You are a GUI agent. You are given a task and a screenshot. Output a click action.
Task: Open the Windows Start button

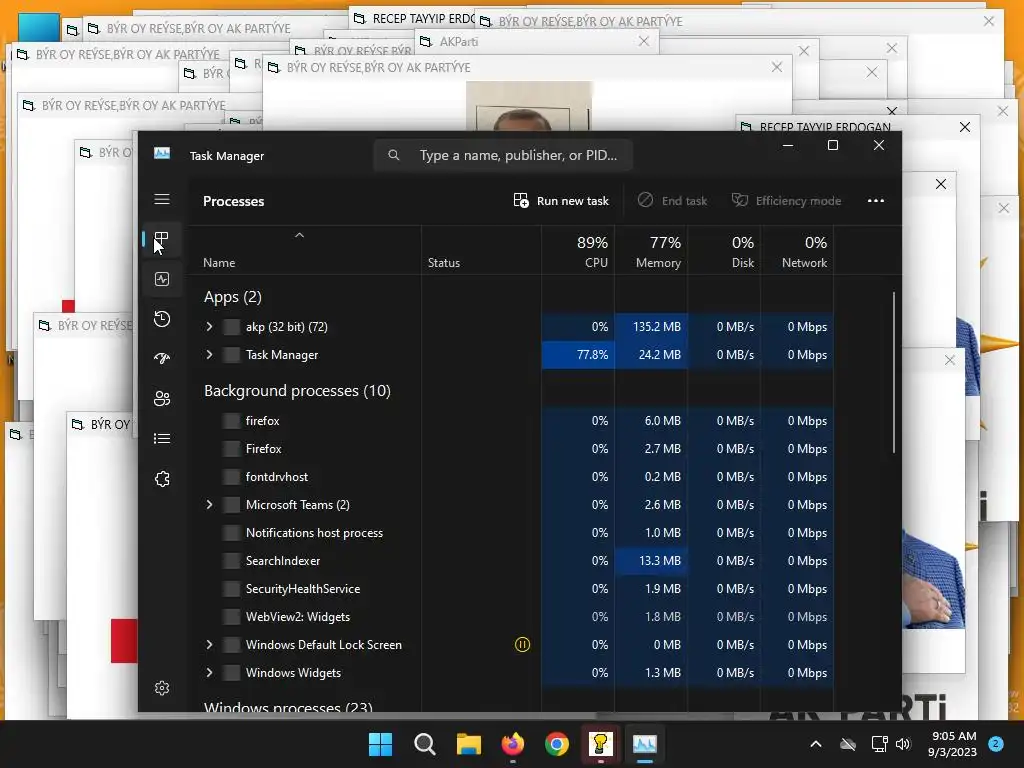pos(381,744)
